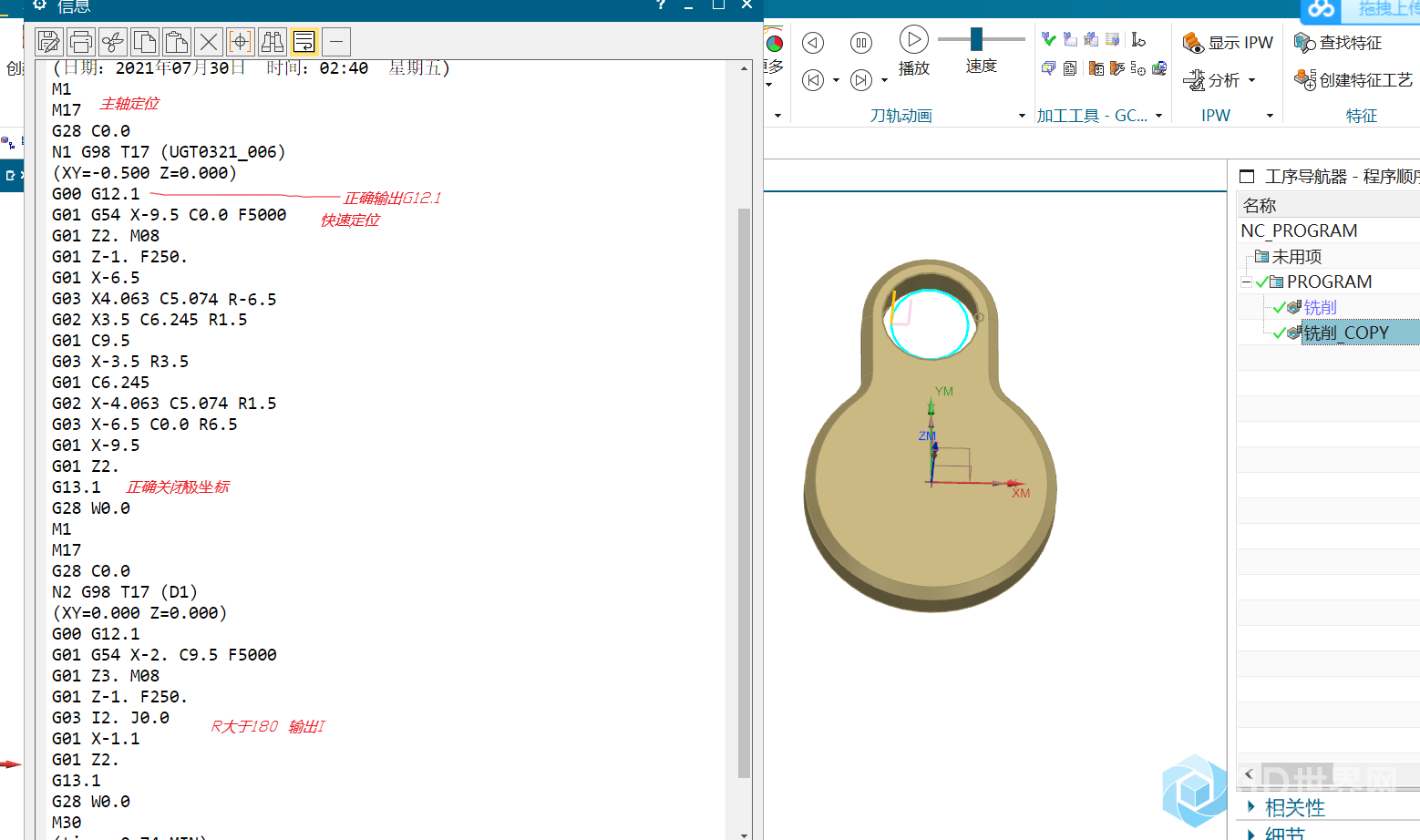Screen dimensions: 1420x840
Task: Click line 'G03 I2. J0.0'
Action: (x=110, y=718)
